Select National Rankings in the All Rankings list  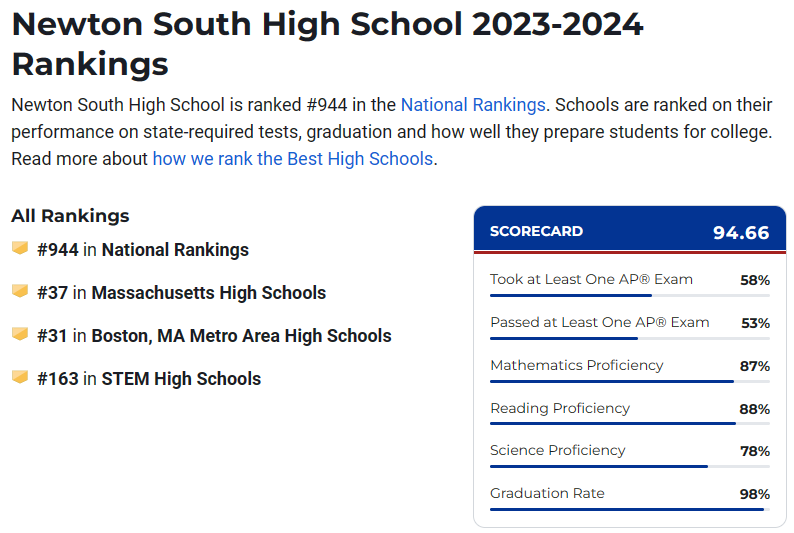[175, 250]
